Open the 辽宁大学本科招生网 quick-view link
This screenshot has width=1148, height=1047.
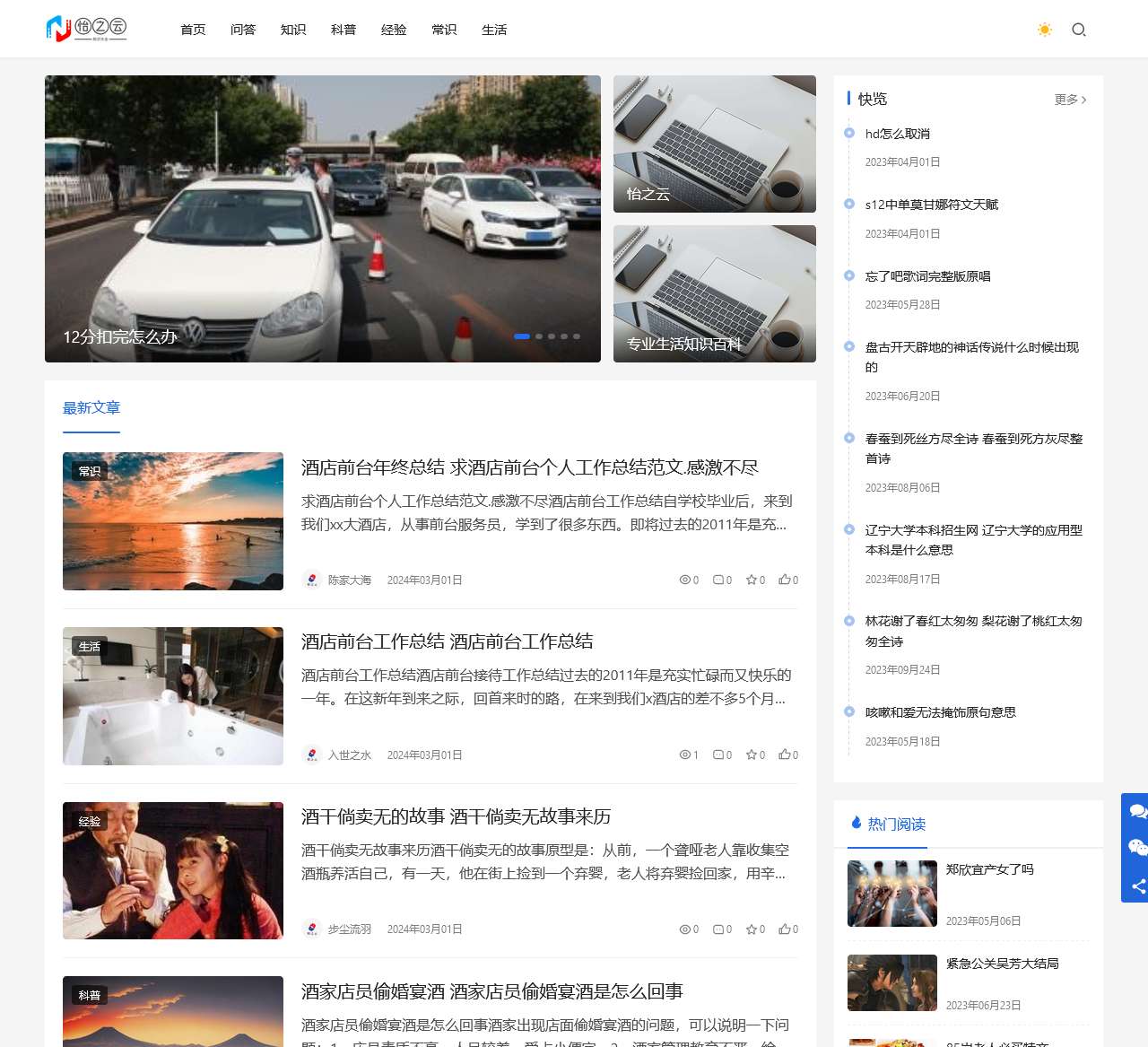click(974, 540)
